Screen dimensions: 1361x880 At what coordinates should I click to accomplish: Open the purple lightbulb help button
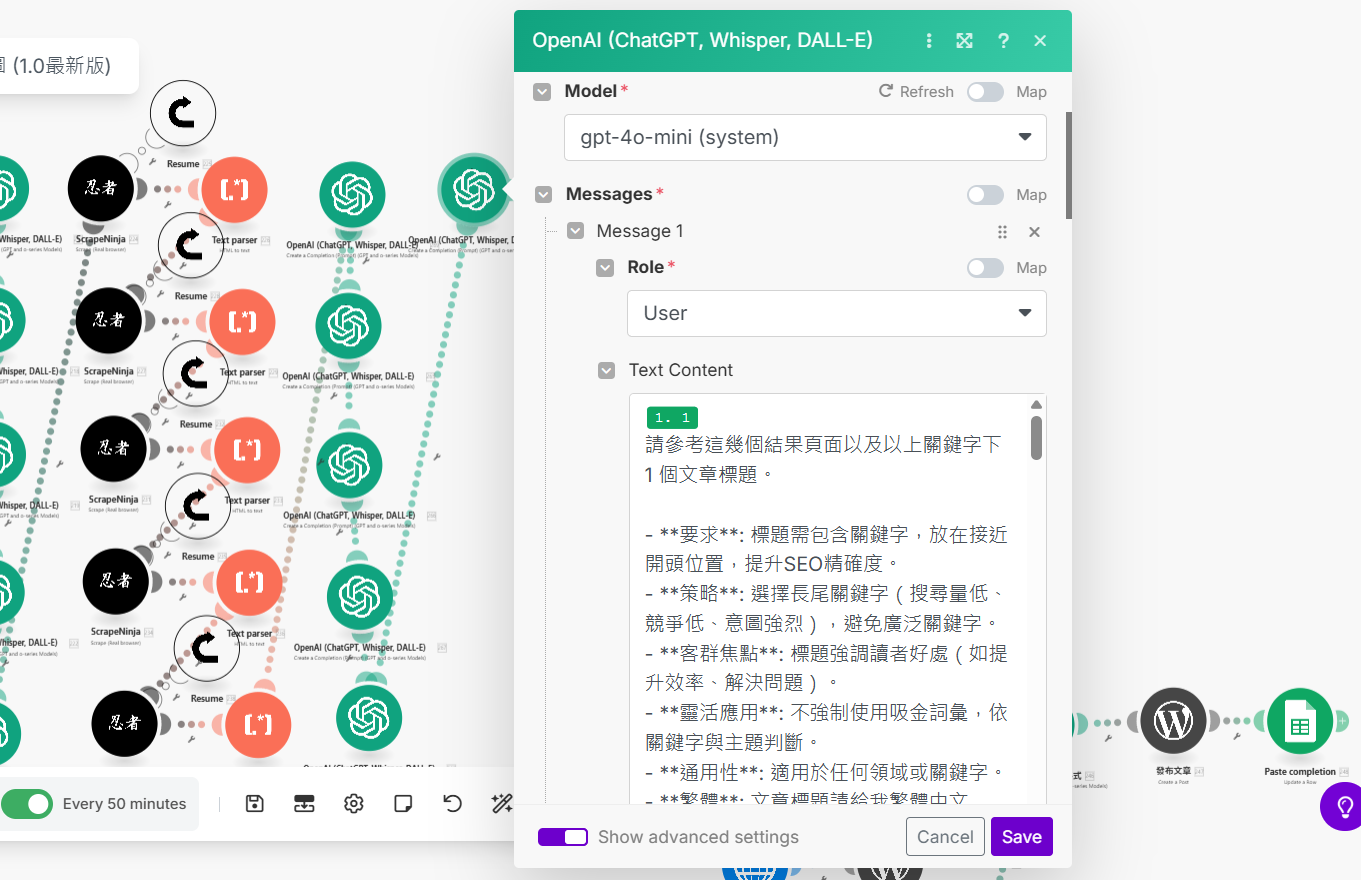(1342, 807)
